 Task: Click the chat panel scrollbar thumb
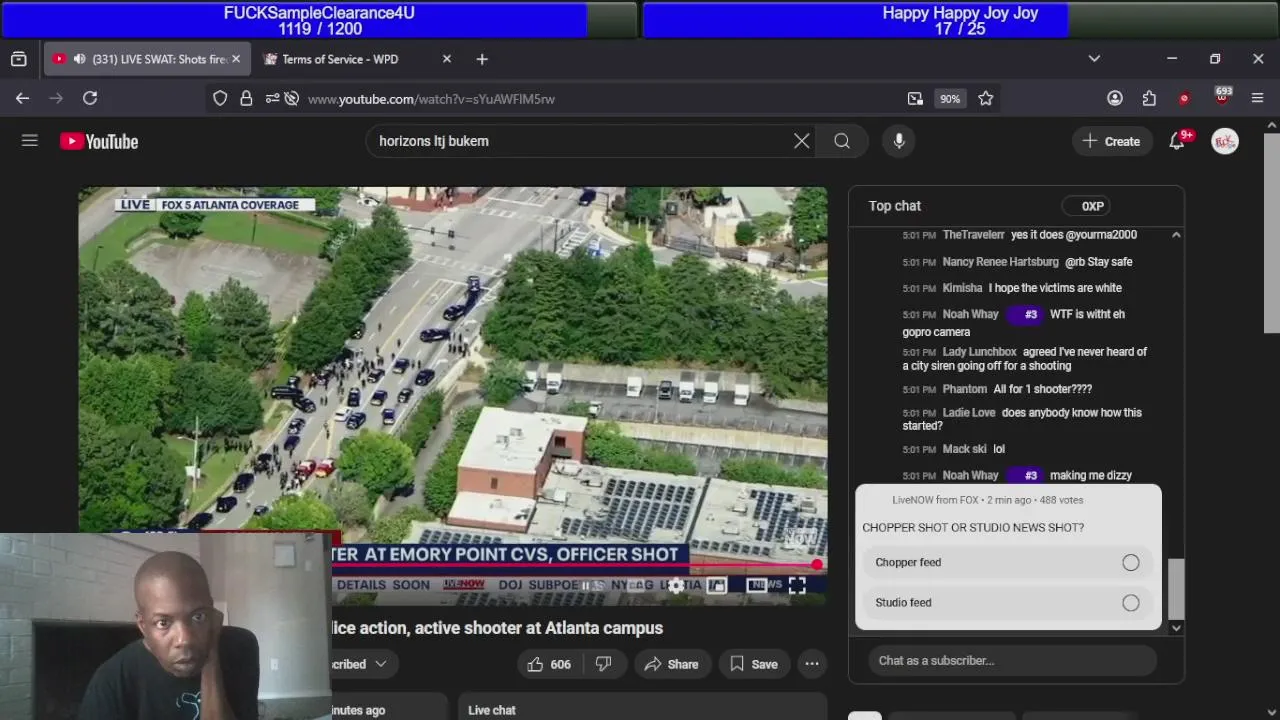[1176, 589]
